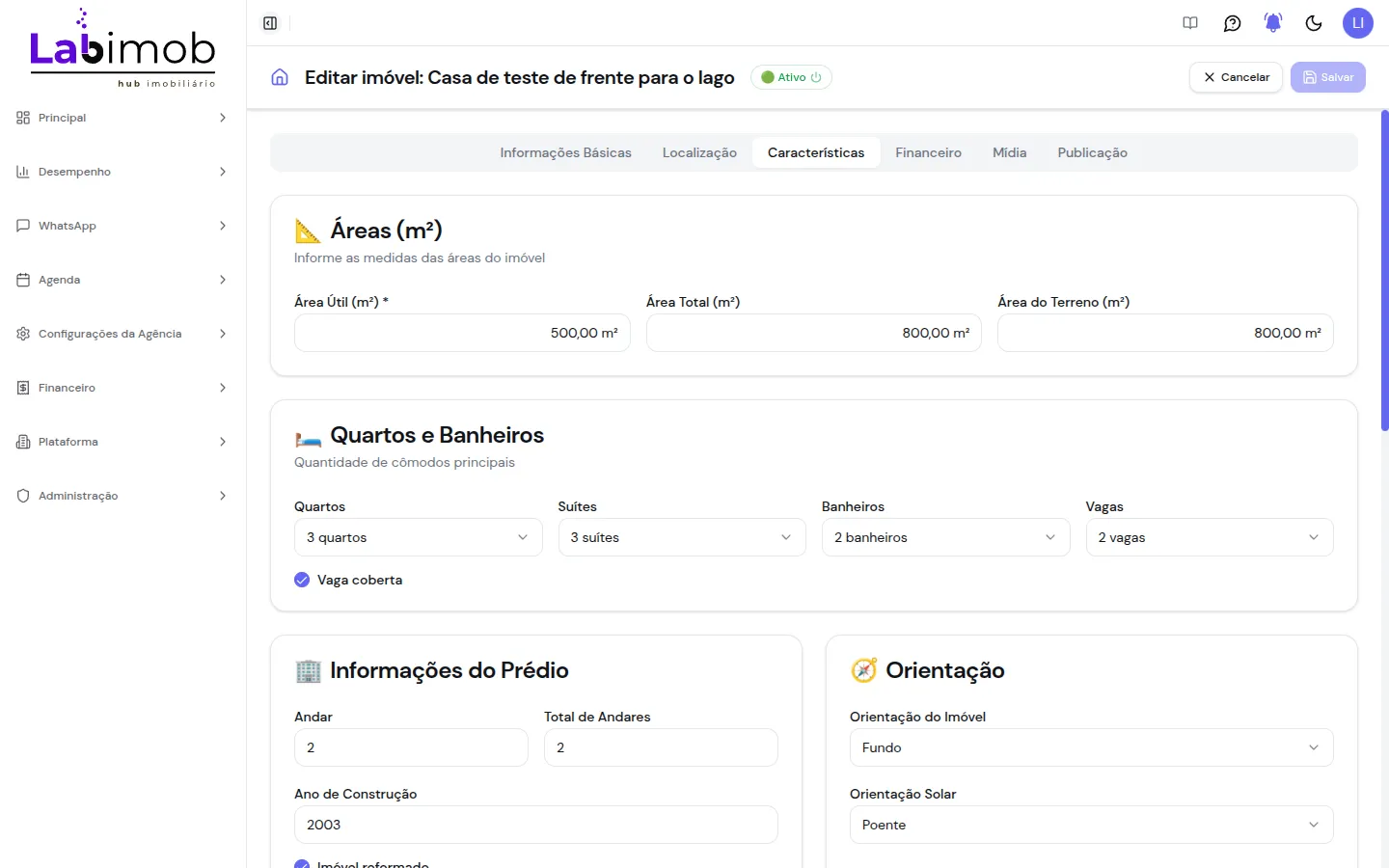Image resolution: width=1389 pixels, height=868 pixels.
Task: Switch to dark mode moon icon
Action: 1314,23
